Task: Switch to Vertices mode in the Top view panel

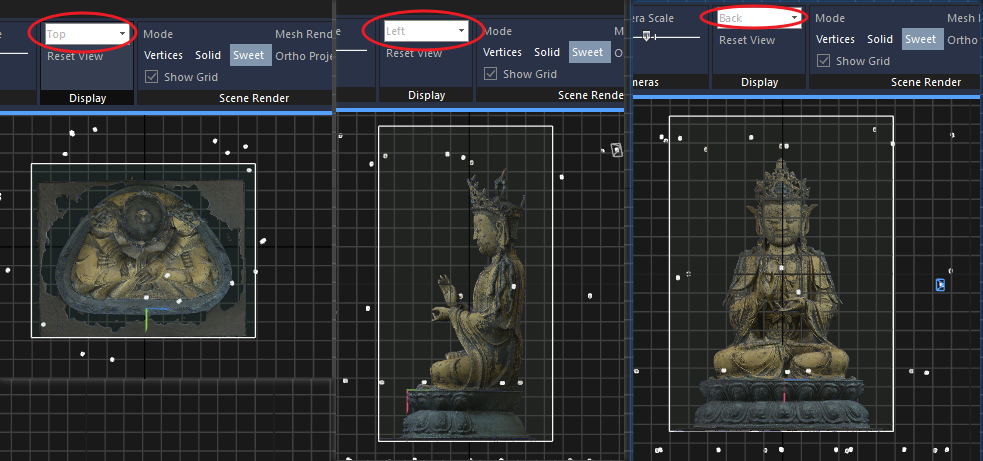Action: (163, 55)
